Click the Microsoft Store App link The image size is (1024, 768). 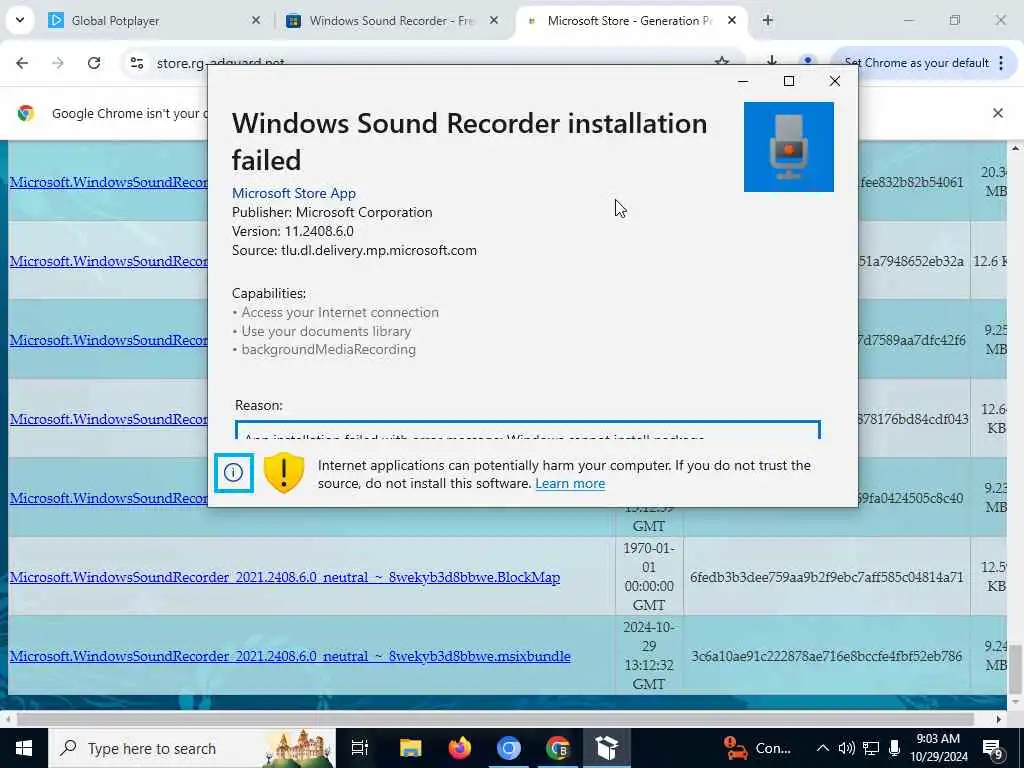294,193
